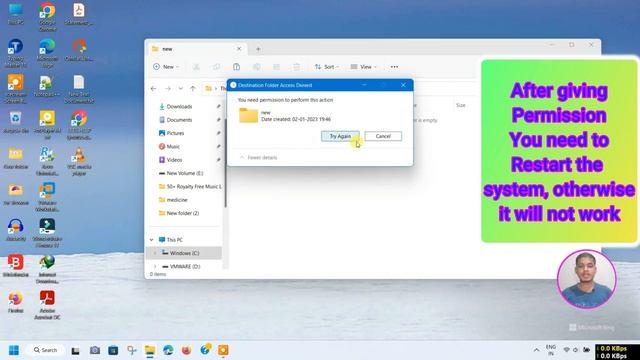Open Firefox desktop shortcut
The height and width of the screenshot is (360, 640).
(x=16, y=302)
